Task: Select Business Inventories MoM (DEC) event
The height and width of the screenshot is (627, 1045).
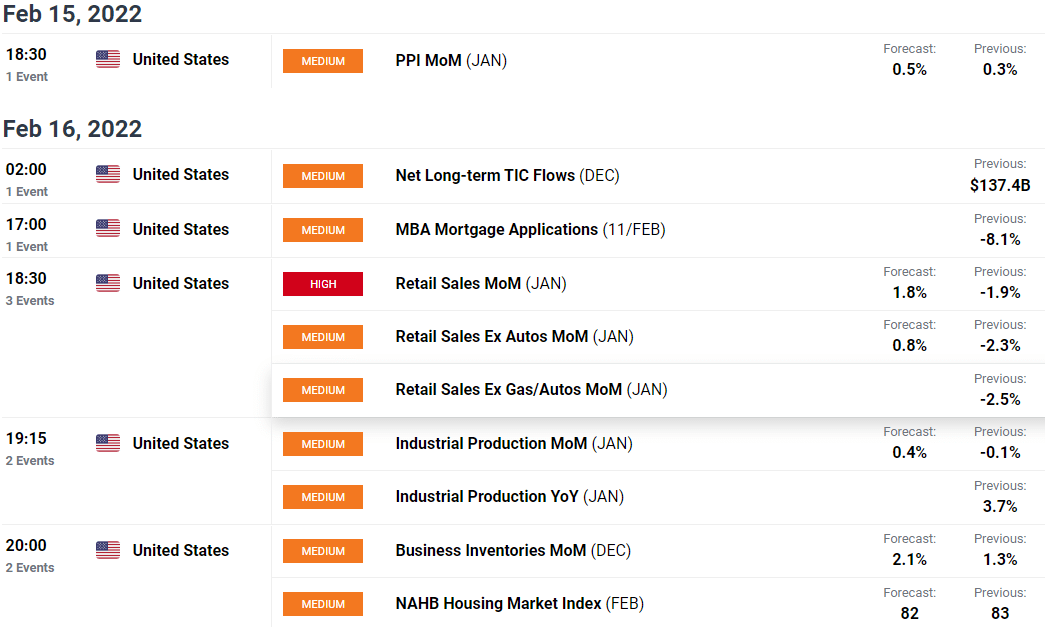Action: tap(513, 550)
